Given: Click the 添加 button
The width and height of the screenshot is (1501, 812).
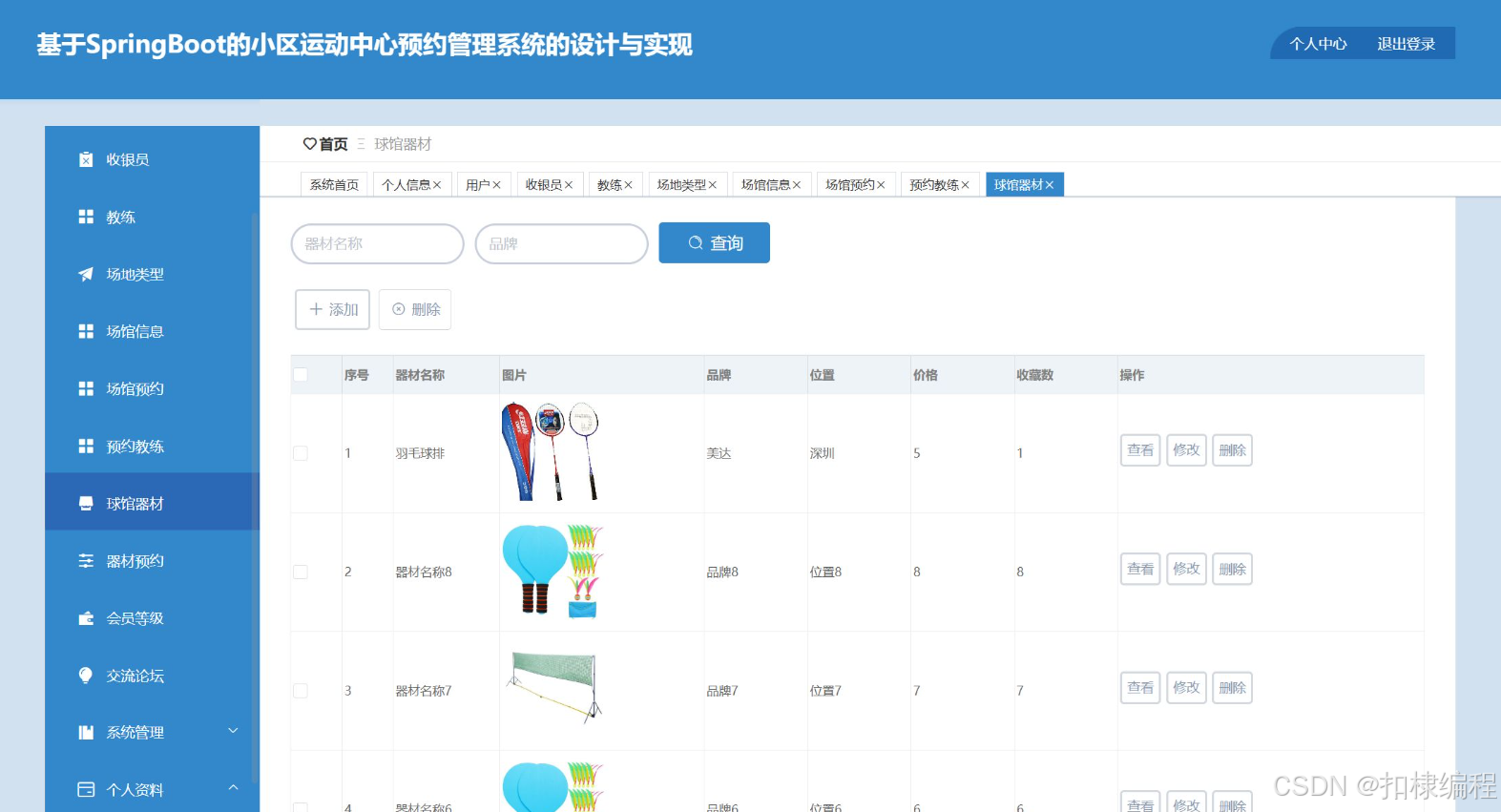Looking at the screenshot, I should point(332,310).
